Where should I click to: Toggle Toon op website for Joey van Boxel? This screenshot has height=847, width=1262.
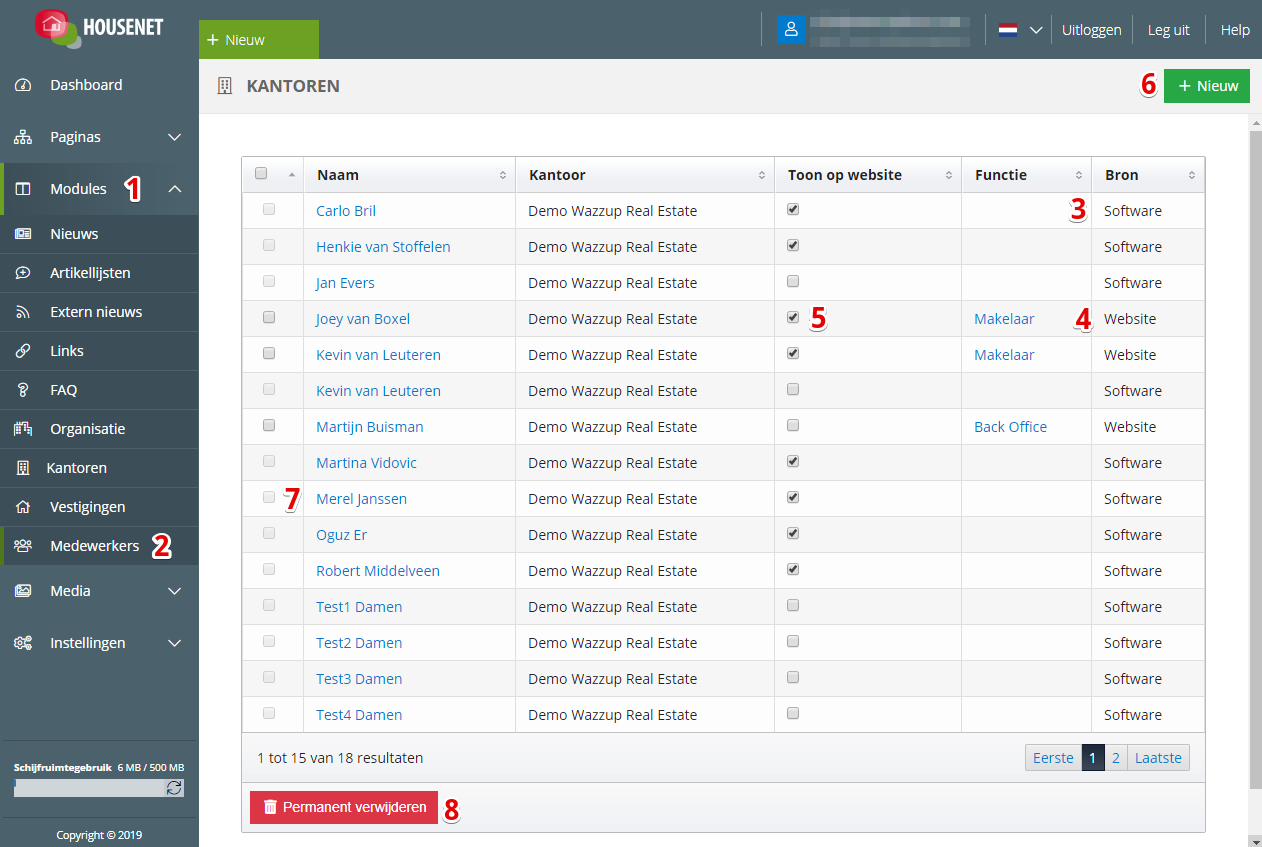point(793,318)
